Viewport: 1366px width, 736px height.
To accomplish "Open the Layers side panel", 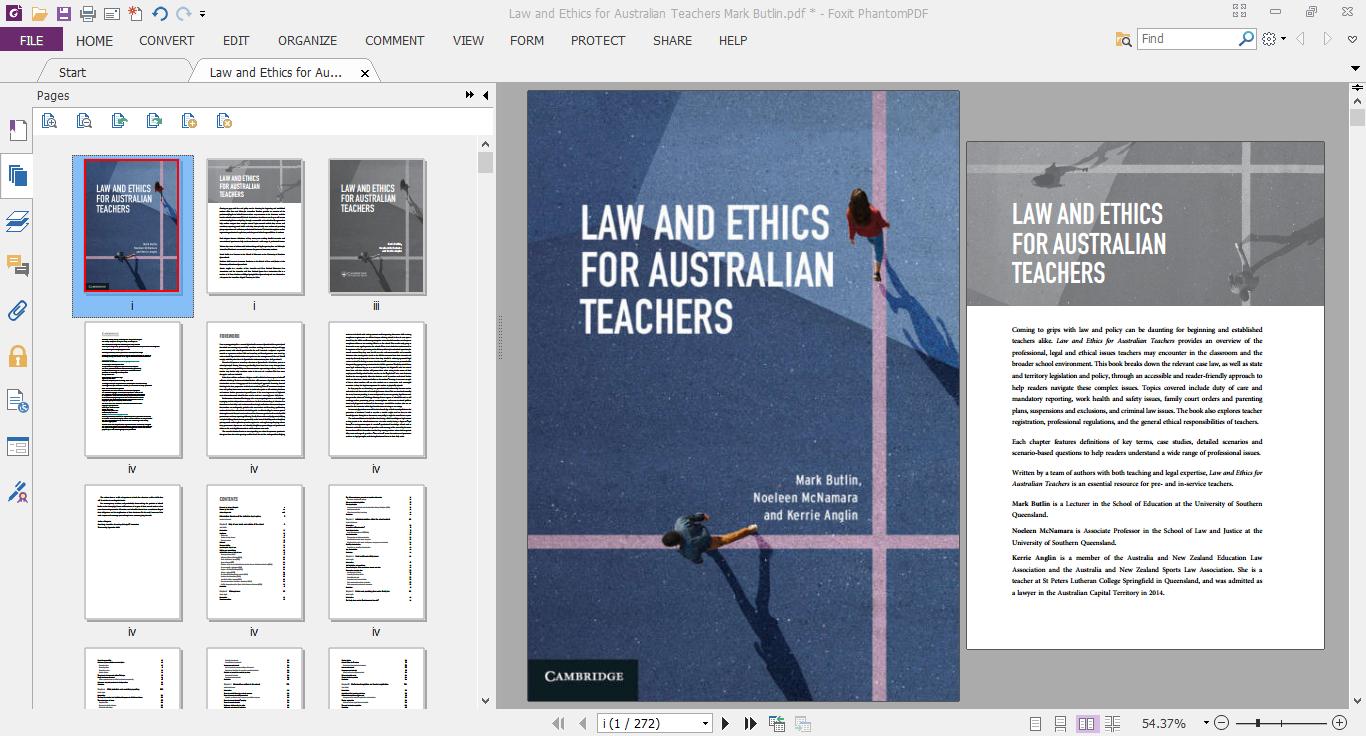I will (17, 221).
